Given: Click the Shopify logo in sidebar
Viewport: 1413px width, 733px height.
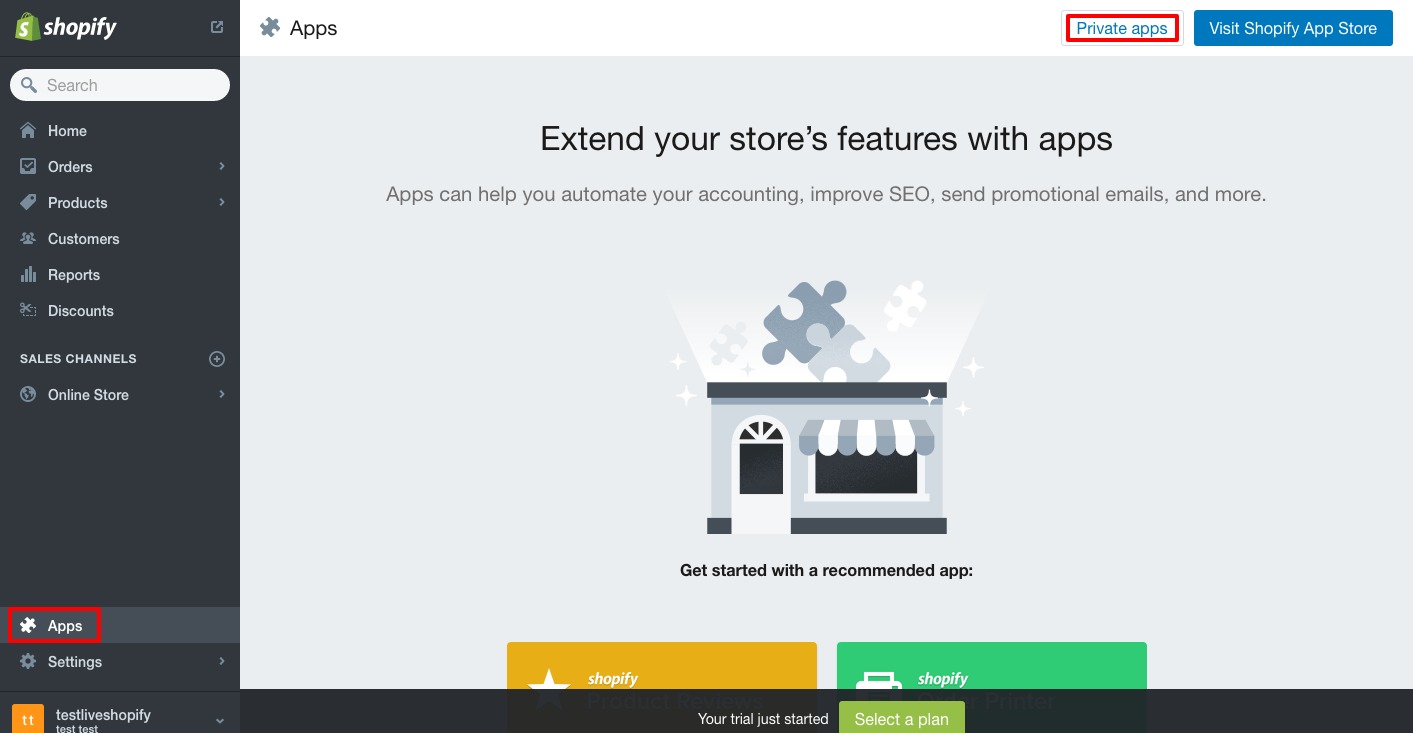Looking at the screenshot, I should pos(66,27).
